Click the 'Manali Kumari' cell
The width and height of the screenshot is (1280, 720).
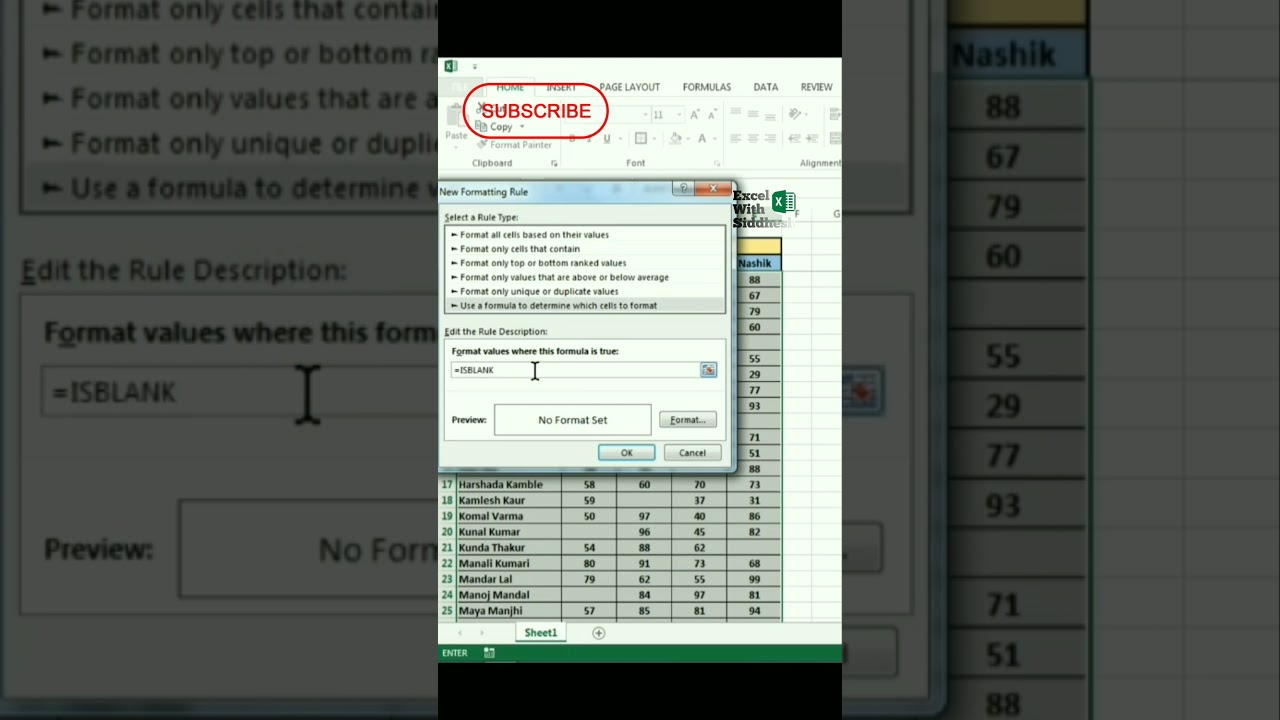click(508, 563)
